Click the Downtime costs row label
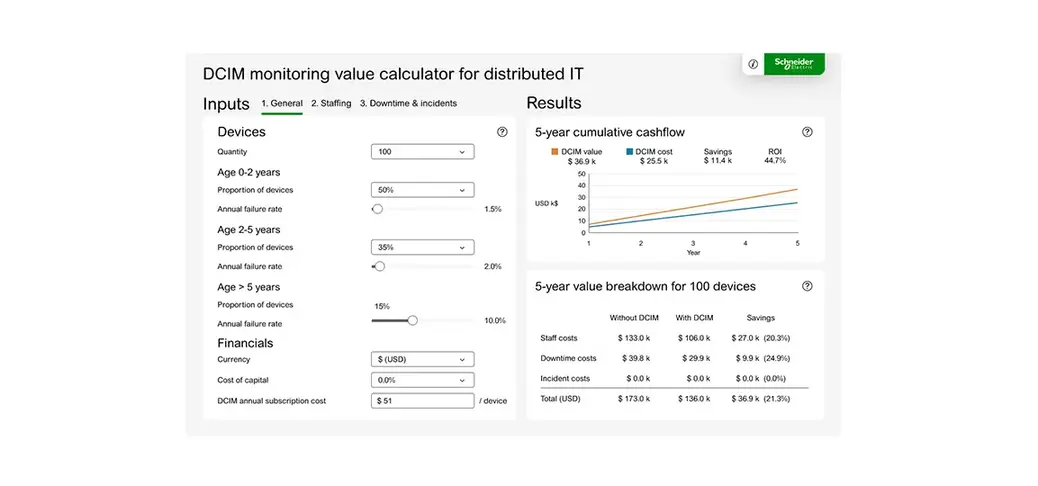 (x=569, y=358)
